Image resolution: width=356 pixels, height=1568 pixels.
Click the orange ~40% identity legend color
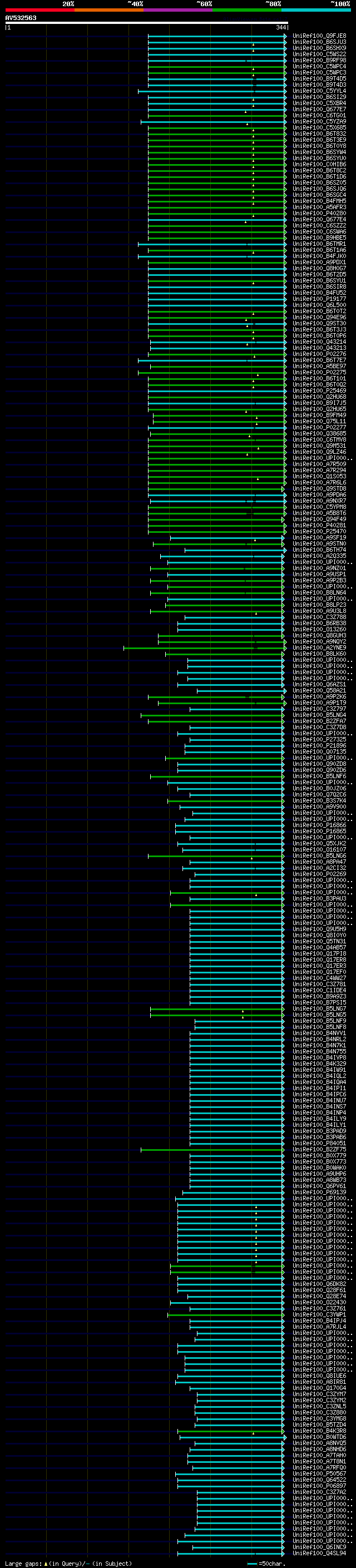109,10
